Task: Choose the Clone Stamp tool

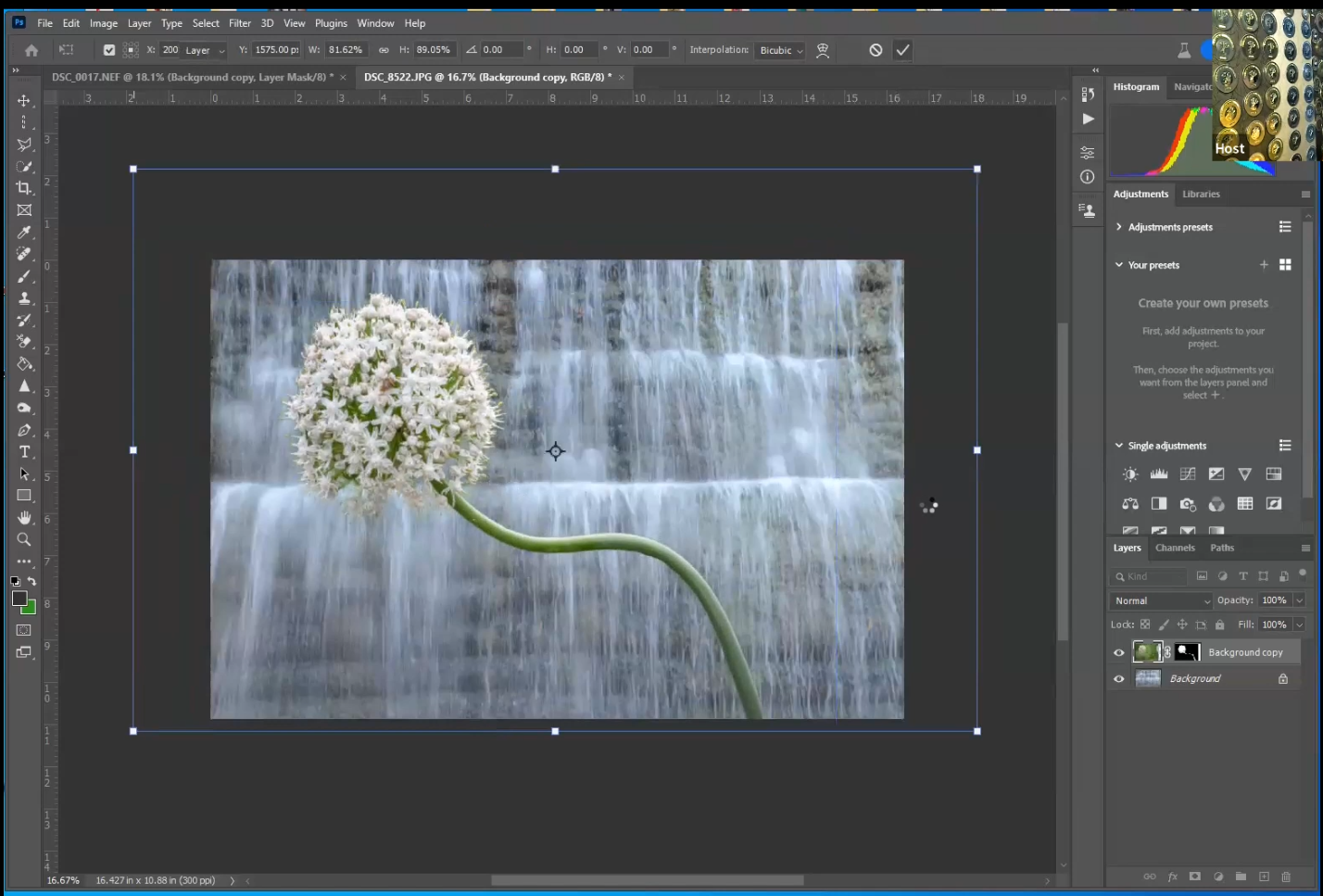Action: click(24, 298)
